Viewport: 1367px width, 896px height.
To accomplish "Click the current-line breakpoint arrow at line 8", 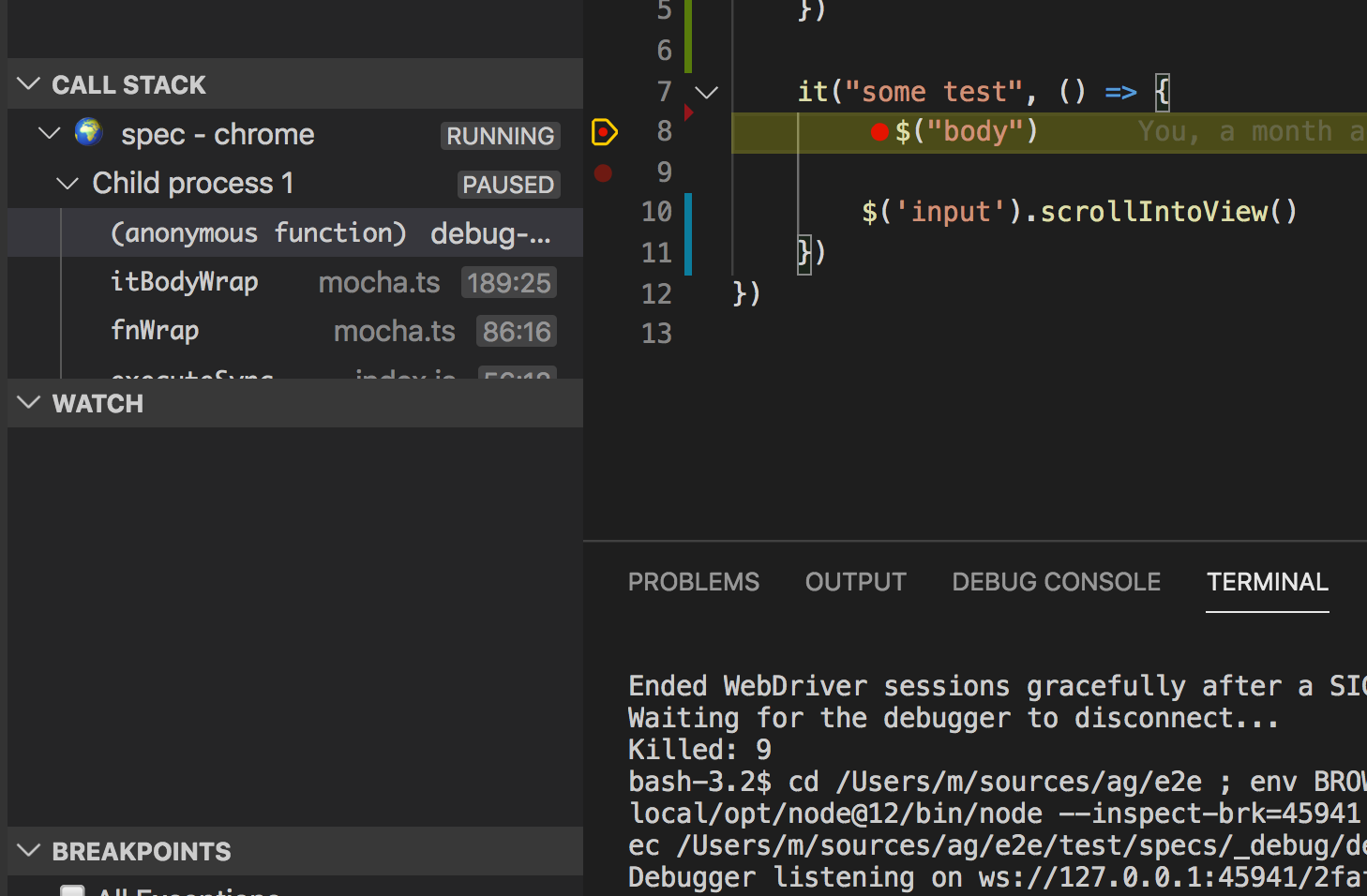I will point(605,132).
